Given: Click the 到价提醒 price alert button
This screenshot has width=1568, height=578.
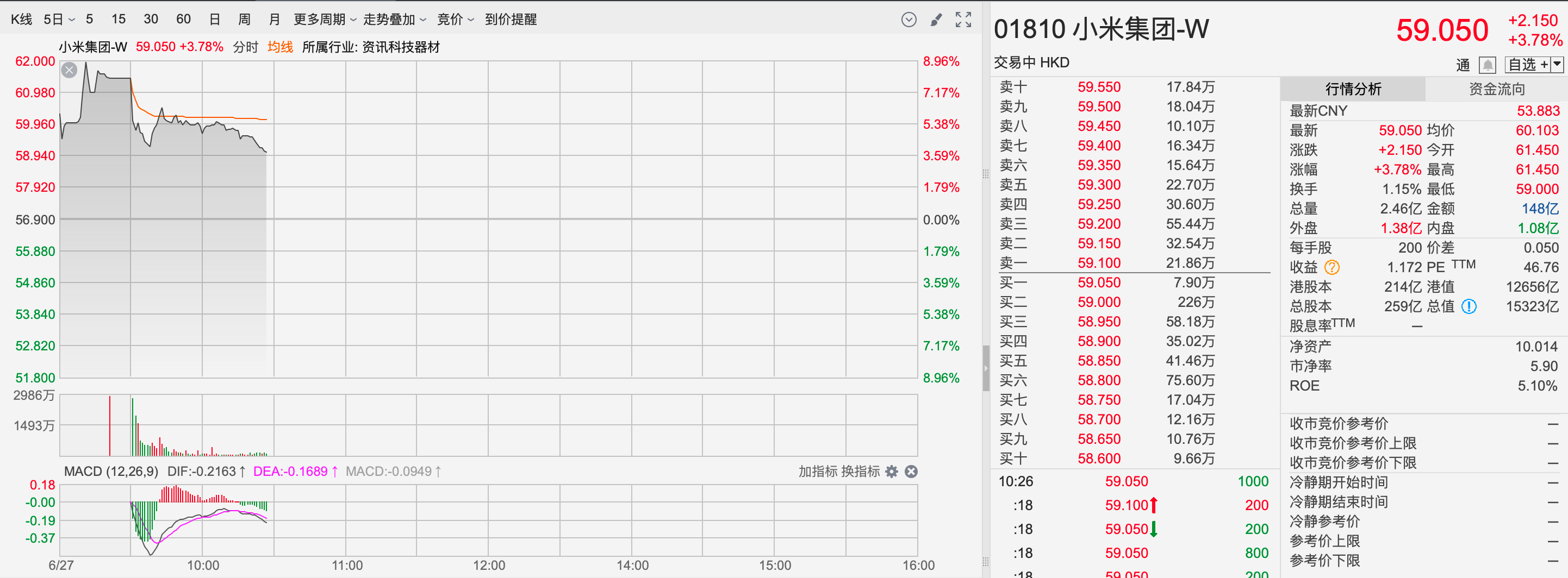Looking at the screenshot, I should 511,20.
